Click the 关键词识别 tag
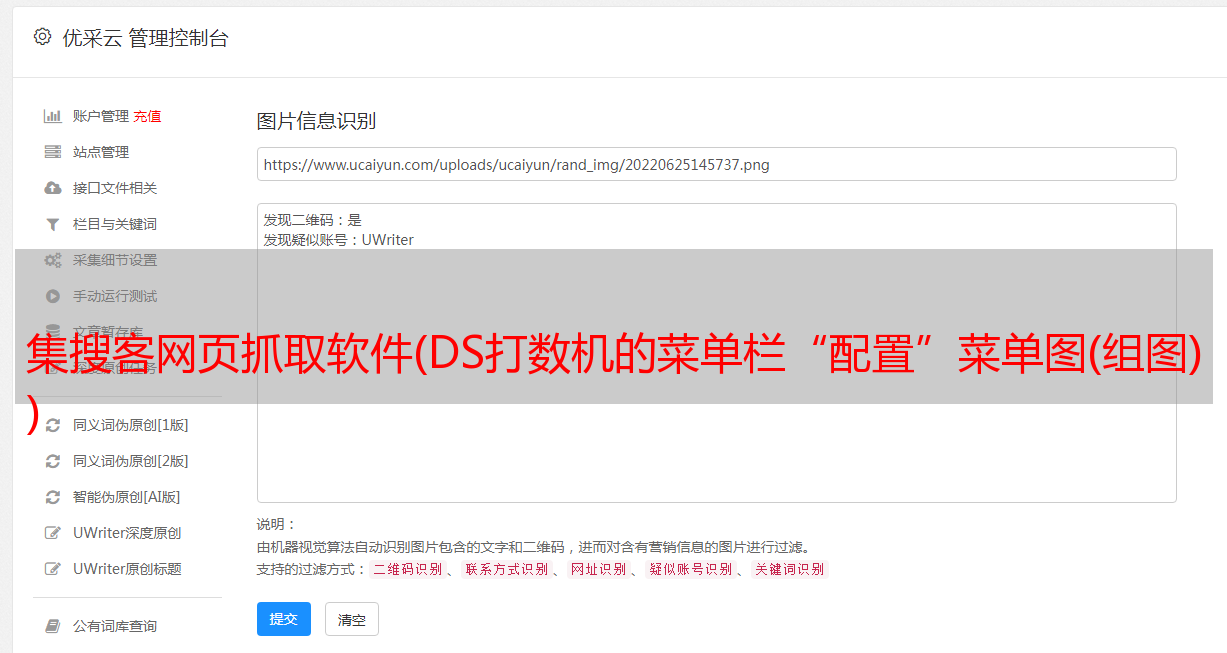 point(790,569)
